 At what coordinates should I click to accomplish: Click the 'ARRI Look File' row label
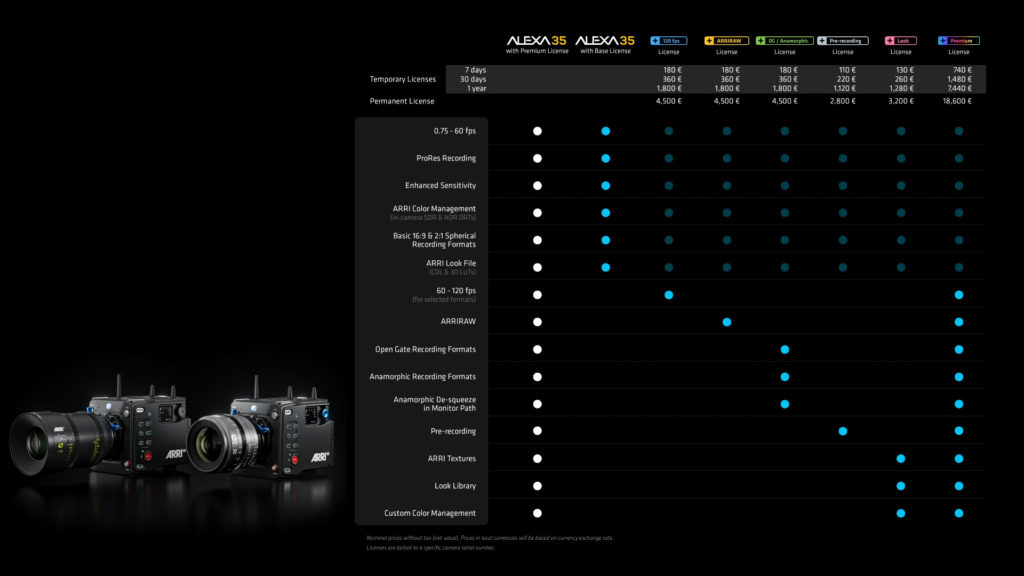tap(451, 263)
